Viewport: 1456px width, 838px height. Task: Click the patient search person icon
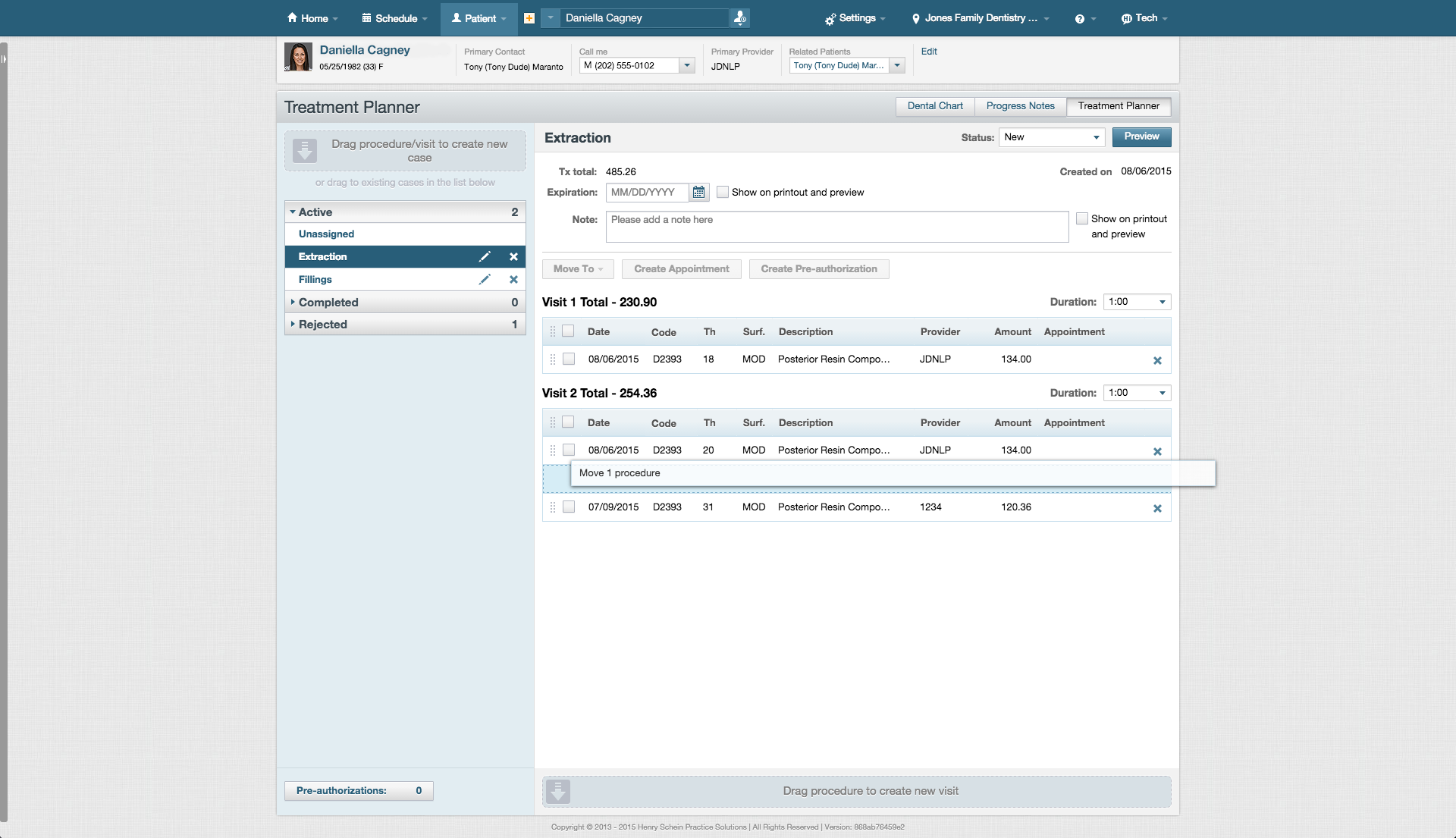739,18
